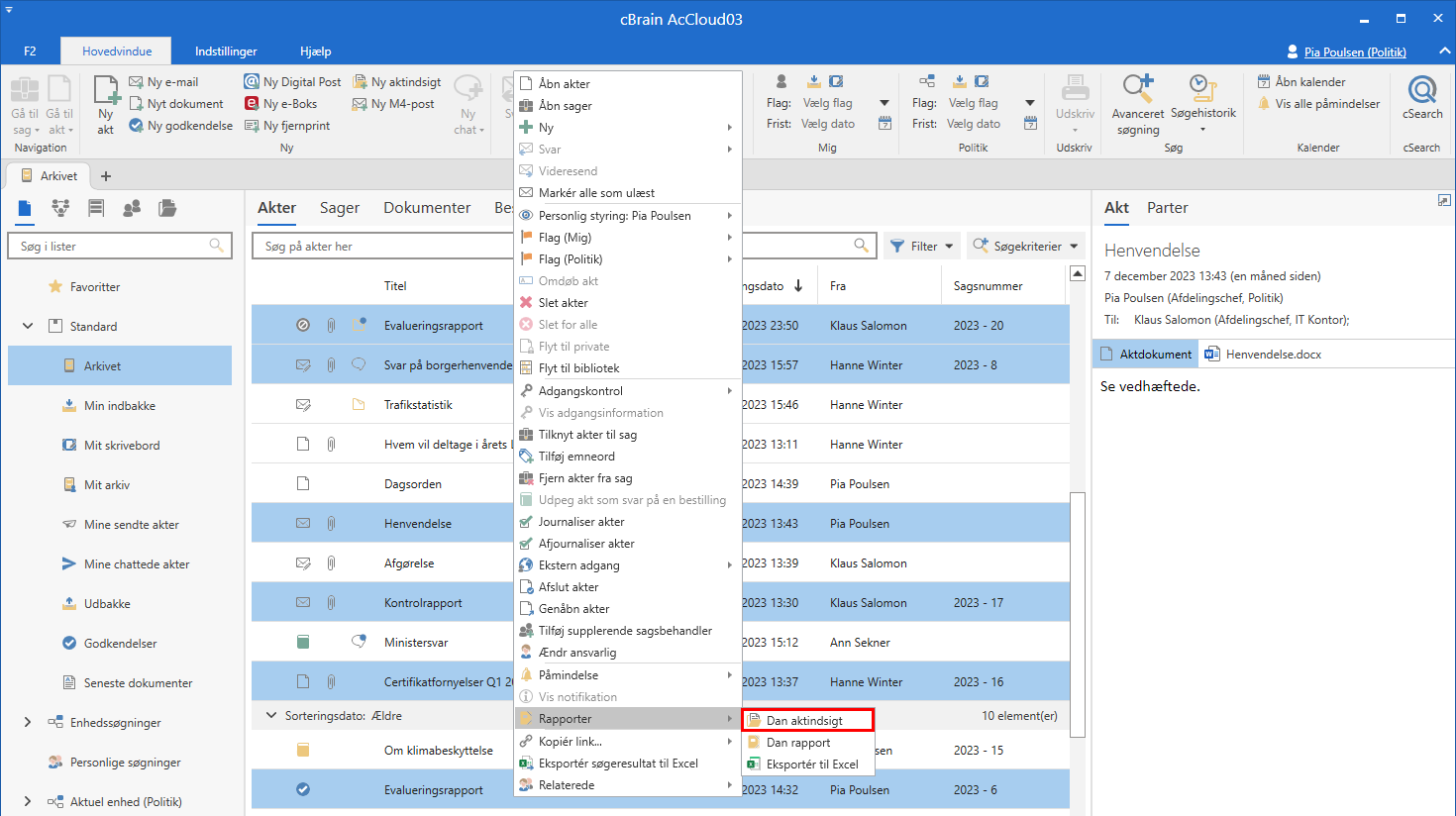Open the Filter dropdown
This screenshot has height=816, width=1456.
920,246
